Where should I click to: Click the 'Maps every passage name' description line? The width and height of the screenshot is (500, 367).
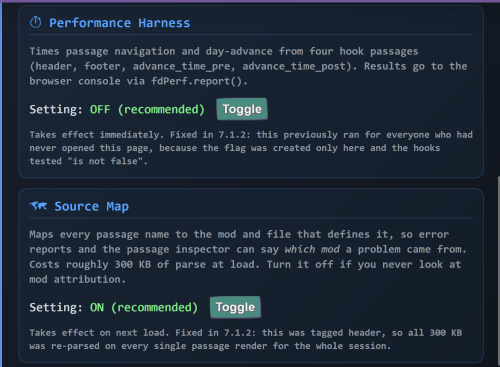tap(239, 234)
